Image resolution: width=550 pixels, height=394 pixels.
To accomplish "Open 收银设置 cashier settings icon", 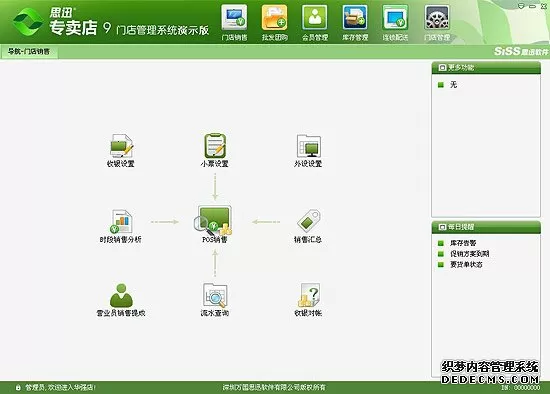I will tap(121, 150).
